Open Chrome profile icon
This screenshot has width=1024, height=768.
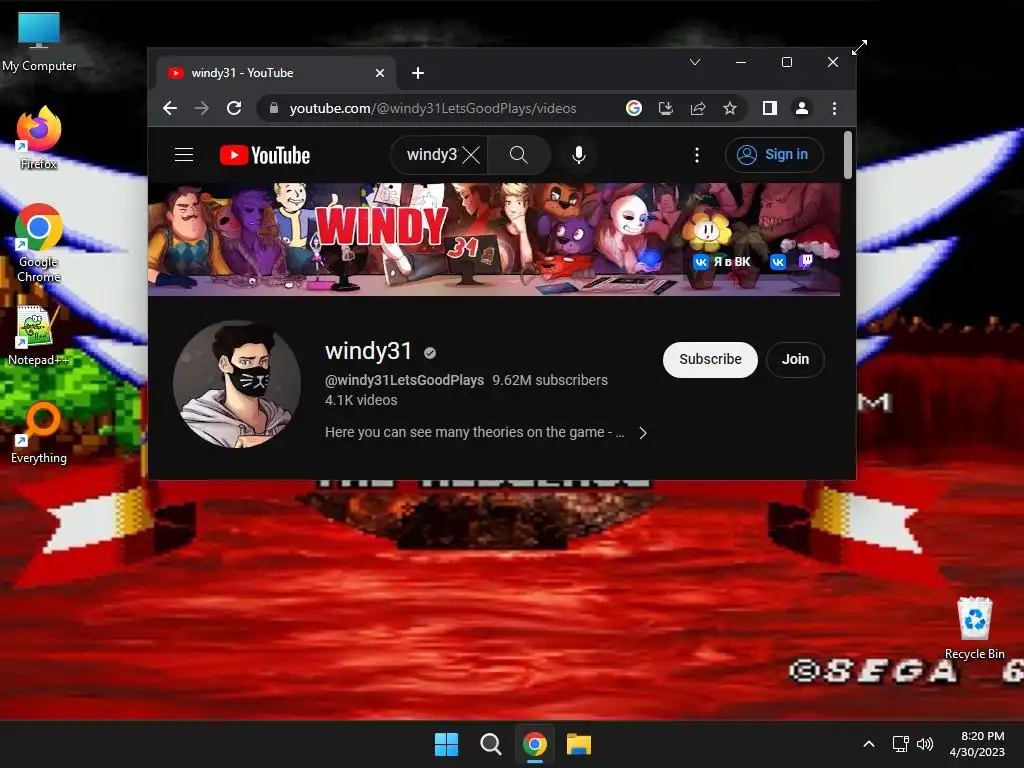[802, 108]
